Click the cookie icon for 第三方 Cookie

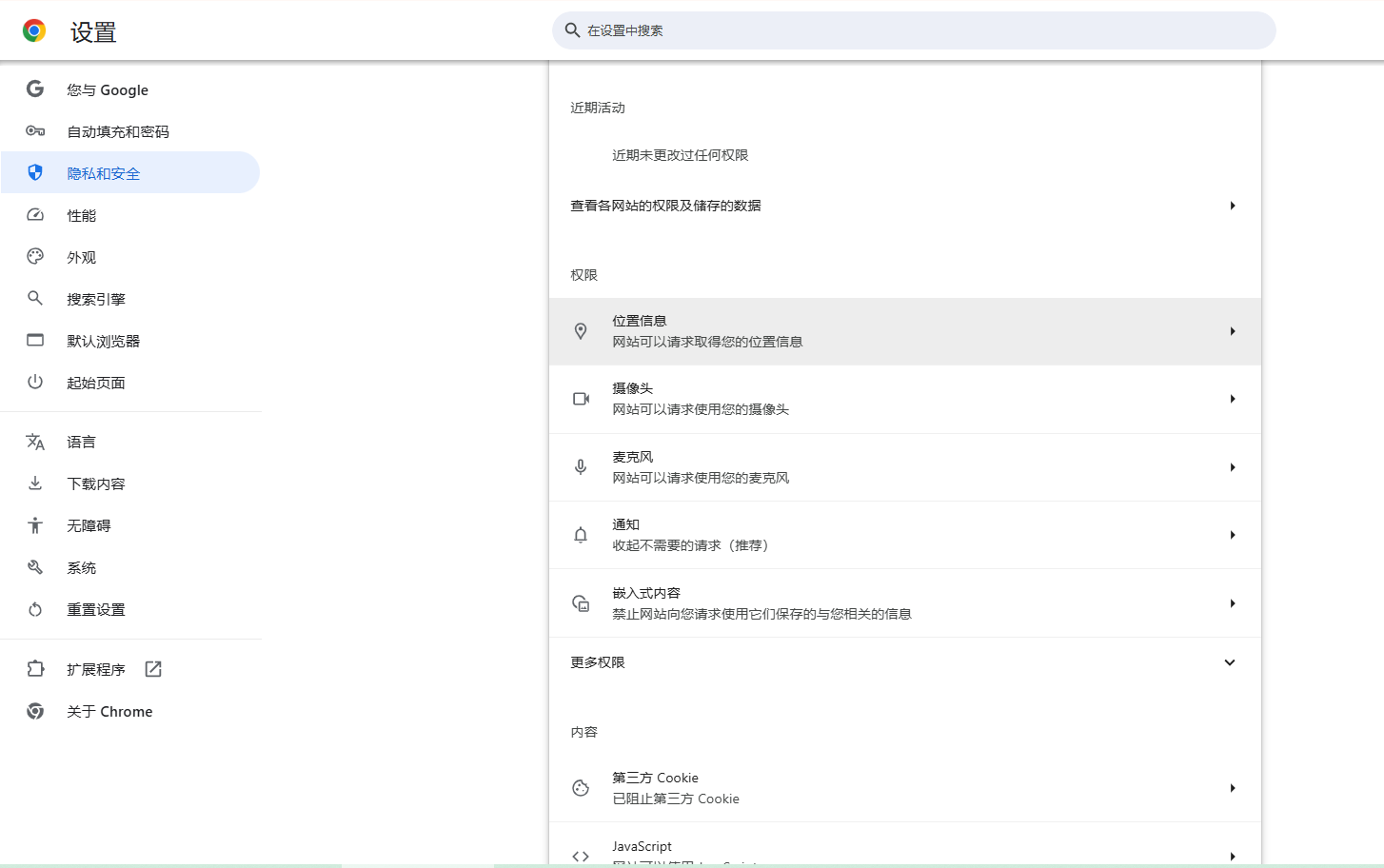pyautogui.click(x=581, y=788)
